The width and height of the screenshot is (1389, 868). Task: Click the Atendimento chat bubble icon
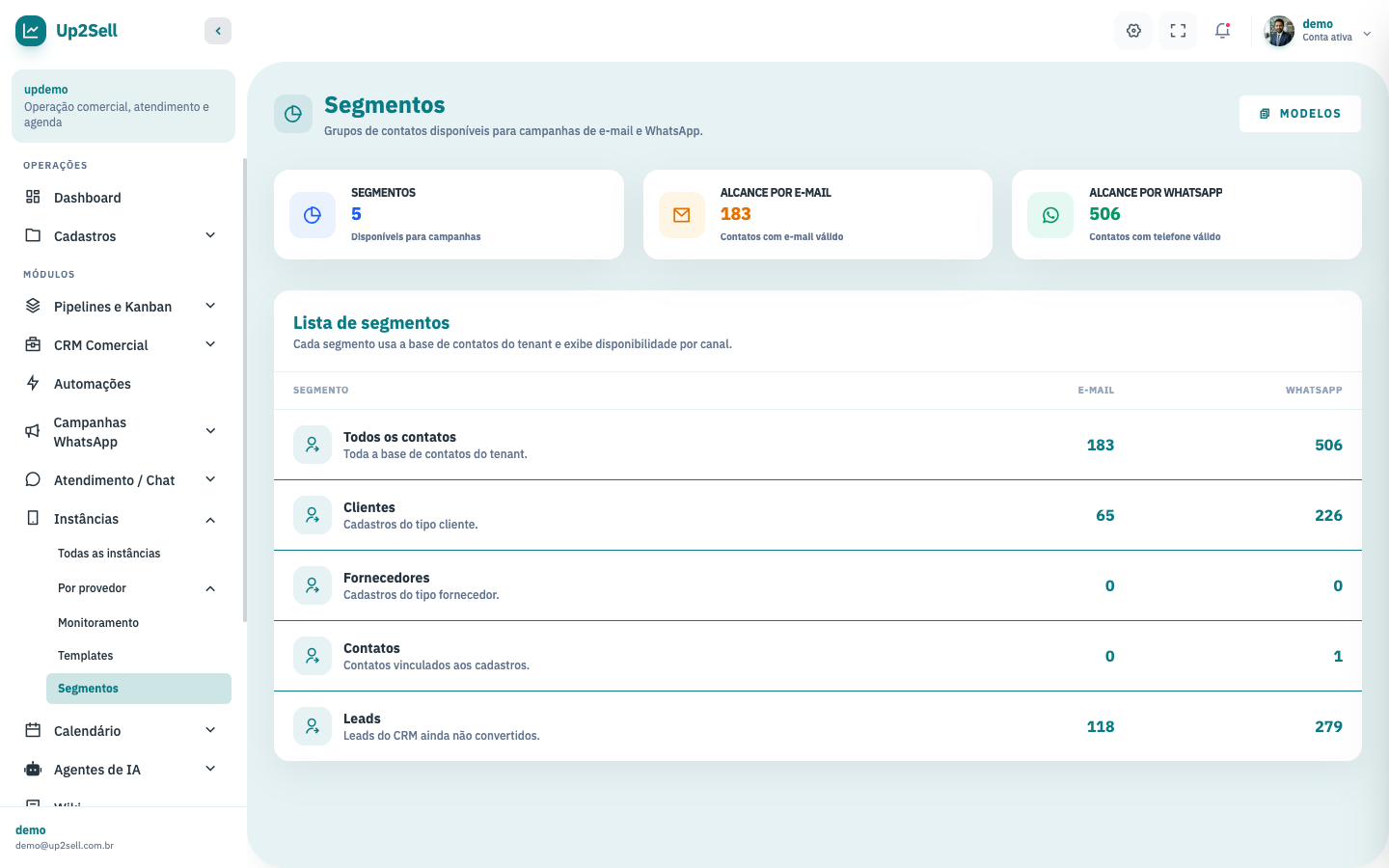(x=33, y=479)
